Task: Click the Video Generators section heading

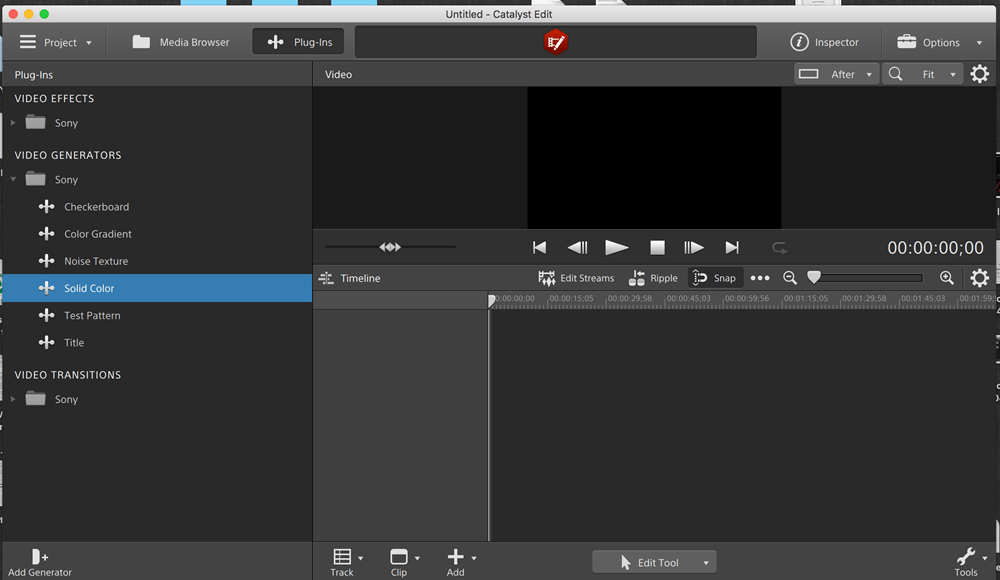Action: 68,155
